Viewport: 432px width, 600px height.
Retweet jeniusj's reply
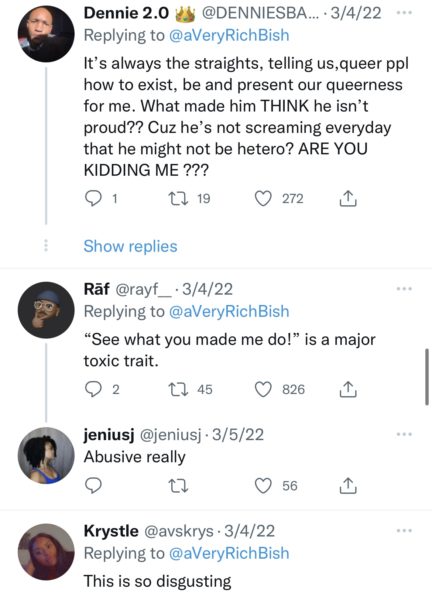(178, 486)
